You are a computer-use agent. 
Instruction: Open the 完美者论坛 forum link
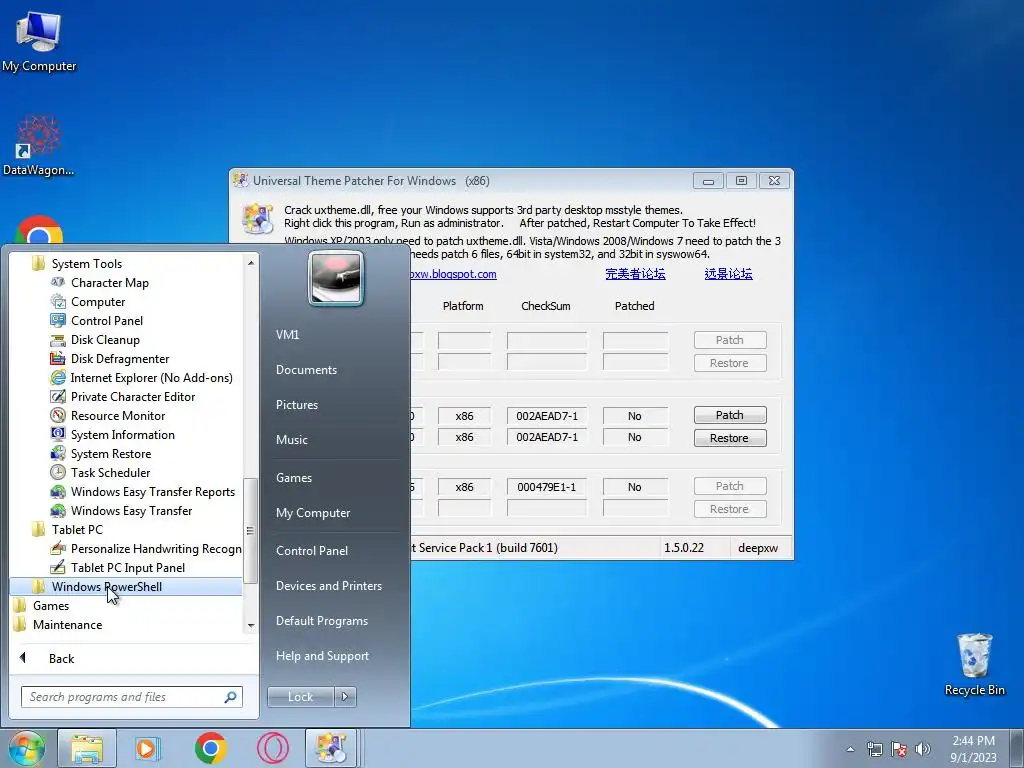click(x=635, y=274)
